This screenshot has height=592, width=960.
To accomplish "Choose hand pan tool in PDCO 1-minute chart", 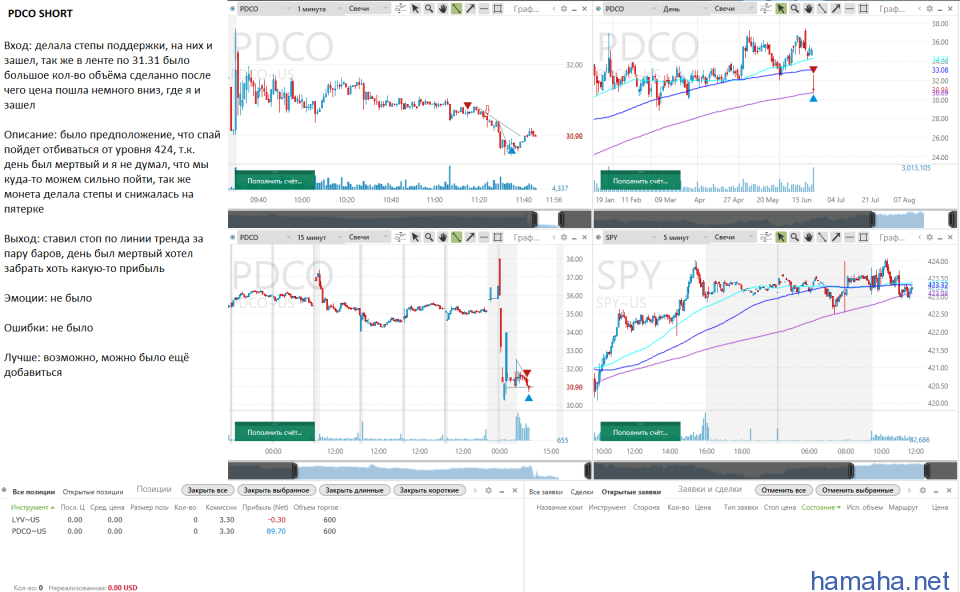I will click(x=443, y=9).
